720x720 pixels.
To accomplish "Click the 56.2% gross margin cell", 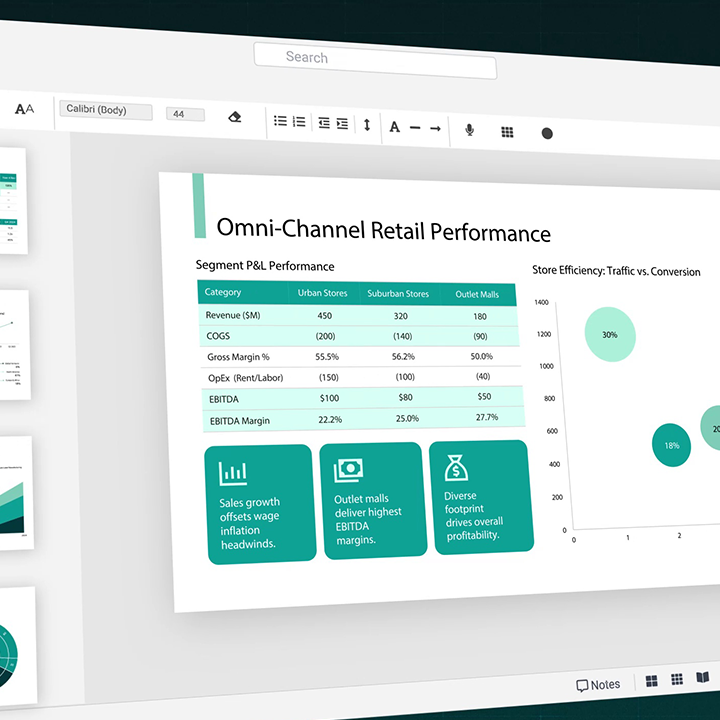I will [x=403, y=356].
